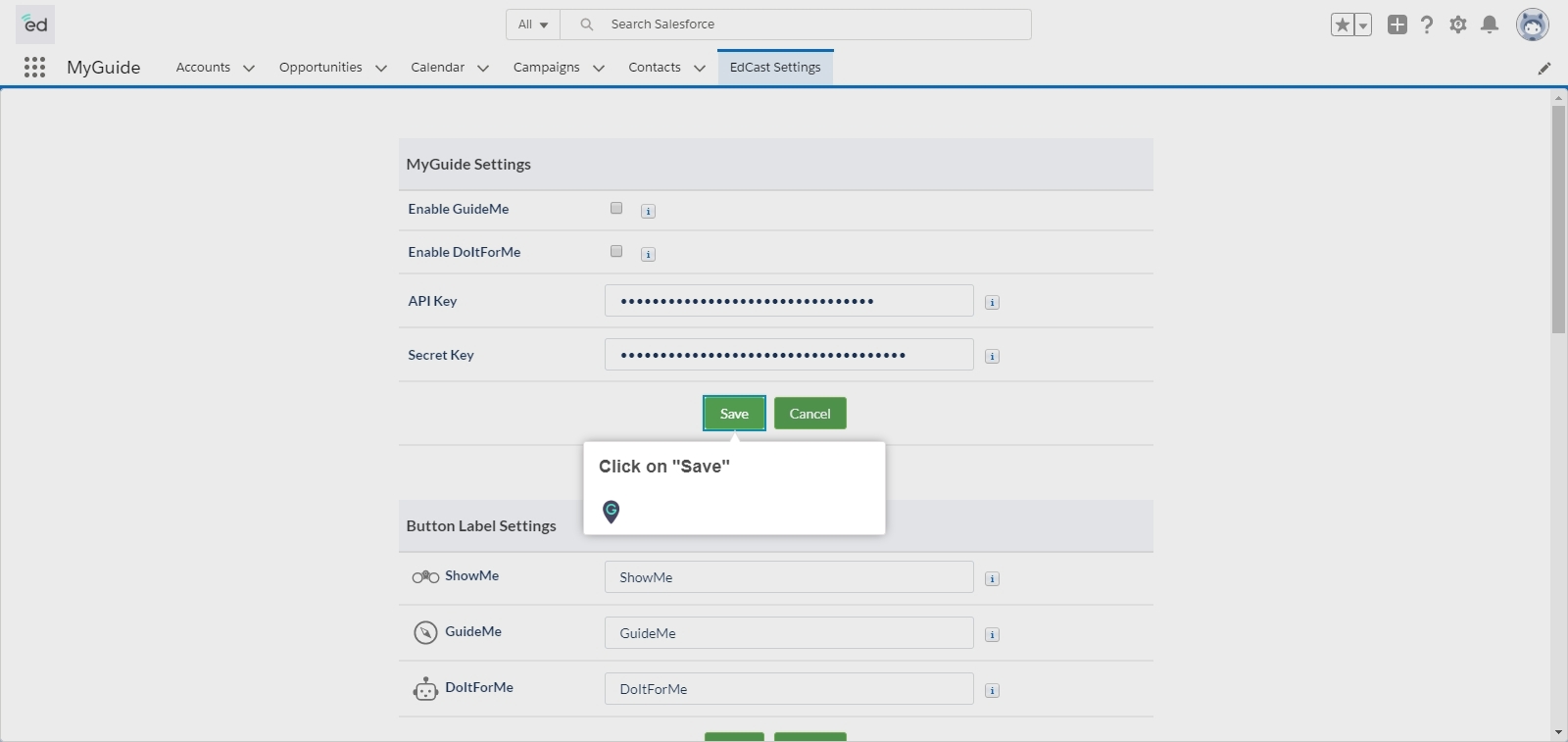Open the Contacts tab

point(655,67)
